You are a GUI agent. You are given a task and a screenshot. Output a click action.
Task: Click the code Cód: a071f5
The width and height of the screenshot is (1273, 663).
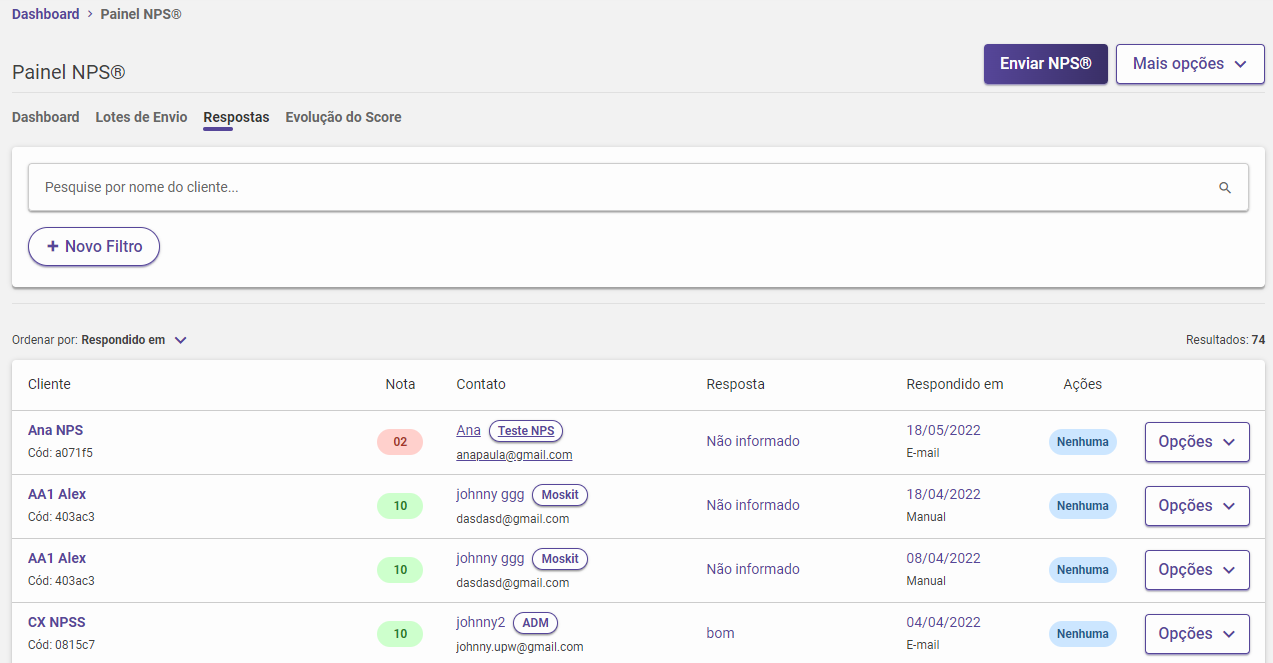coord(60,453)
